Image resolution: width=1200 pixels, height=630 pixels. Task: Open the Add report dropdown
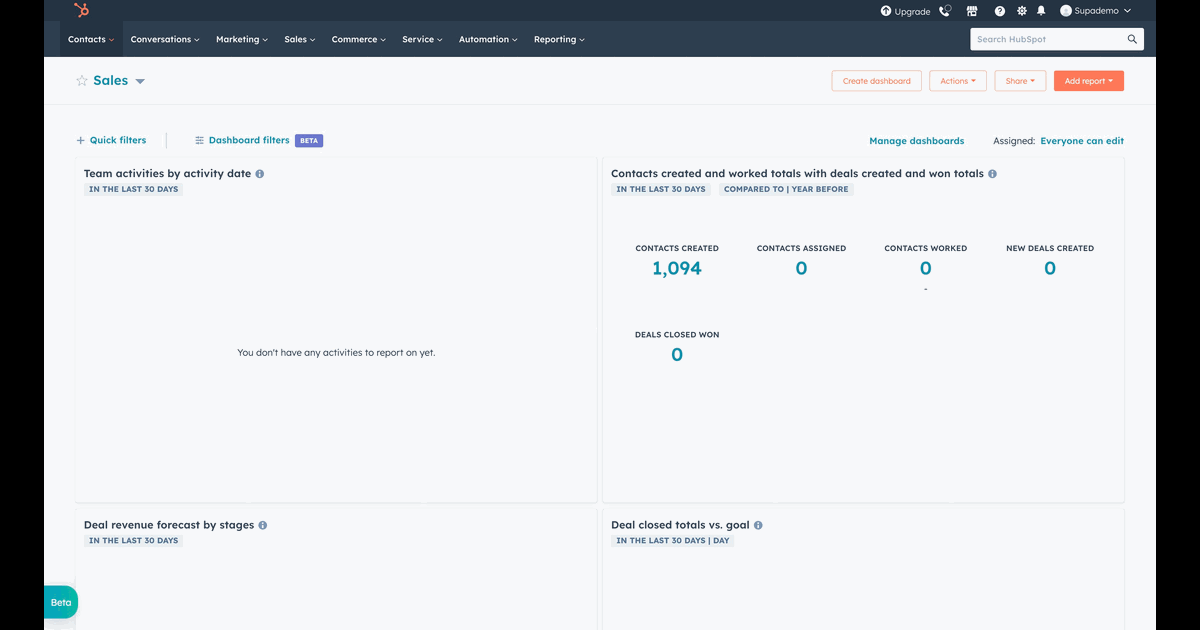pos(1089,81)
